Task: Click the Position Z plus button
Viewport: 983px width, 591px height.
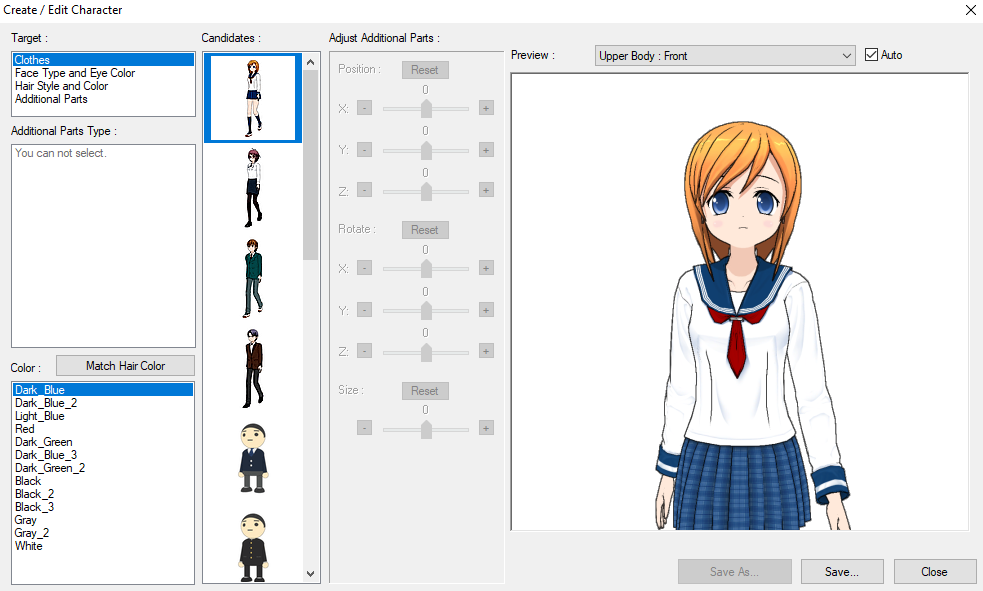Action: [x=486, y=190]
